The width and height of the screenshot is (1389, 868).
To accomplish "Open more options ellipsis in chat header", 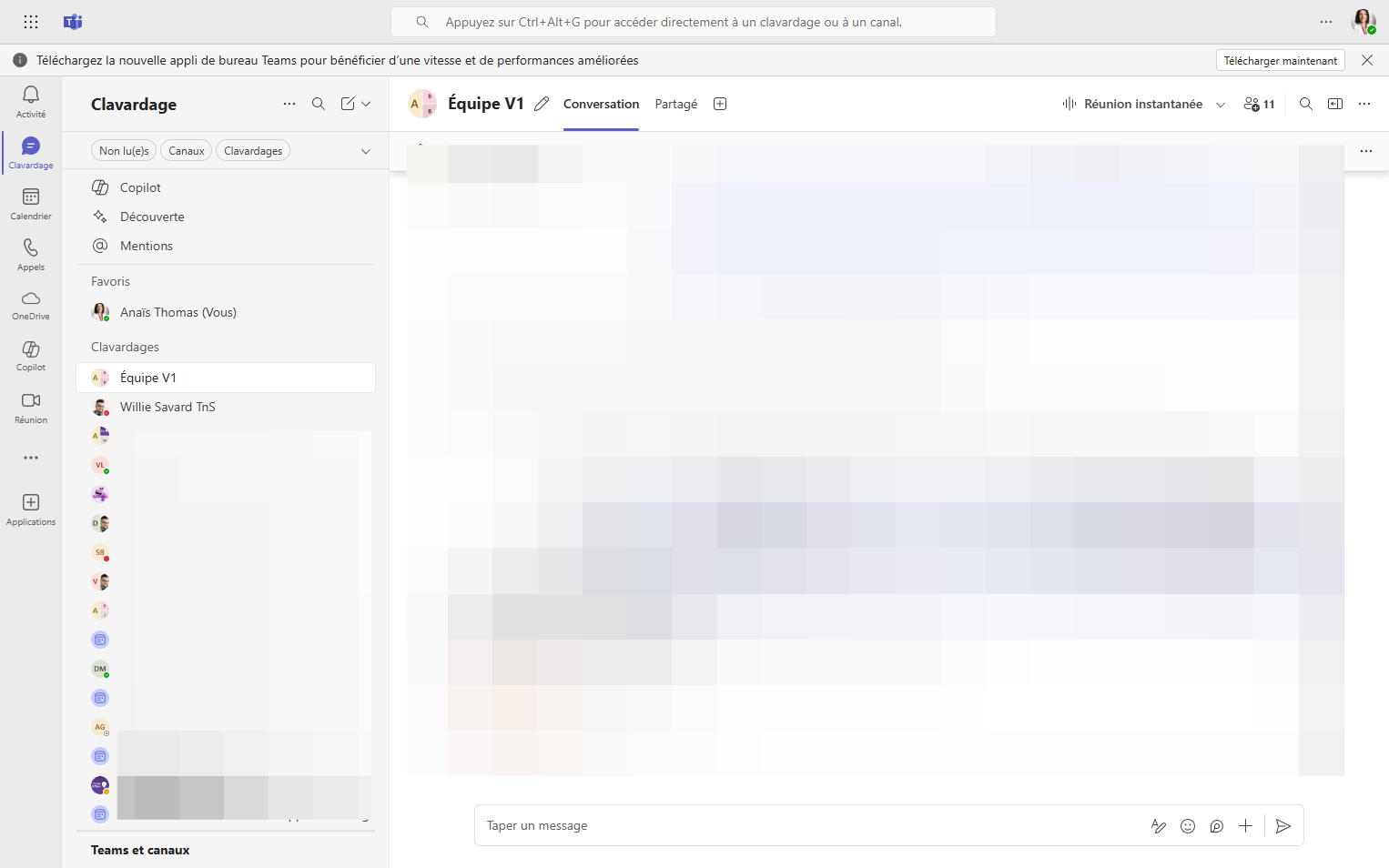I will pyautogui.click(x=1364, y=104).
